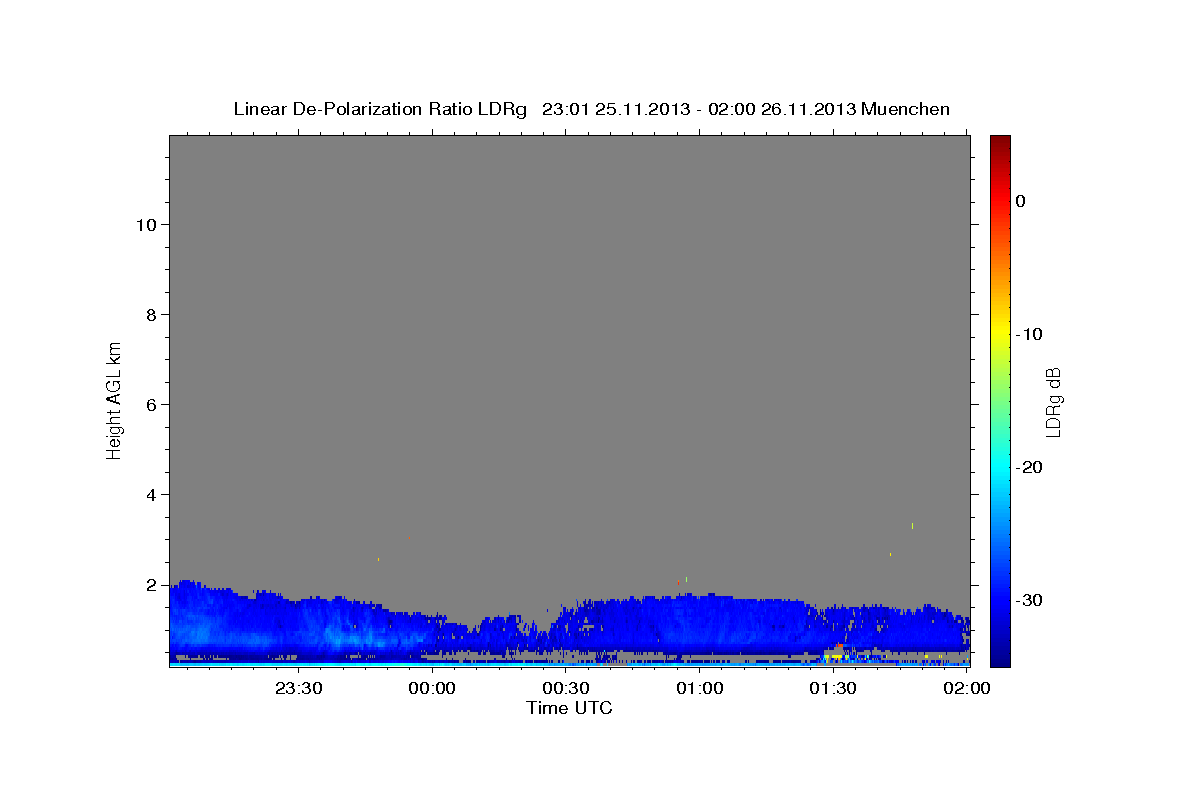This screenshot has height=800, width=1200.
Task: Click the colorbar value -10
Action: [x=1029, y=334]
